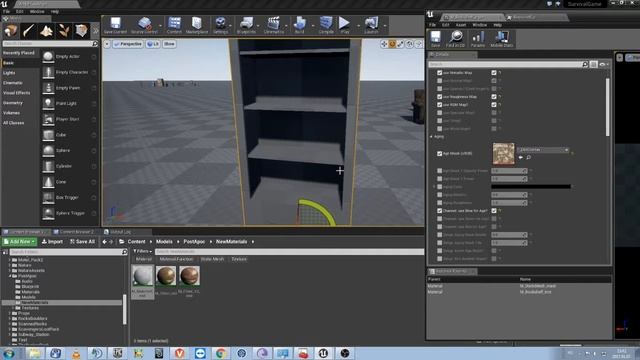Click Save in material instance editor

tap(436, 39)
